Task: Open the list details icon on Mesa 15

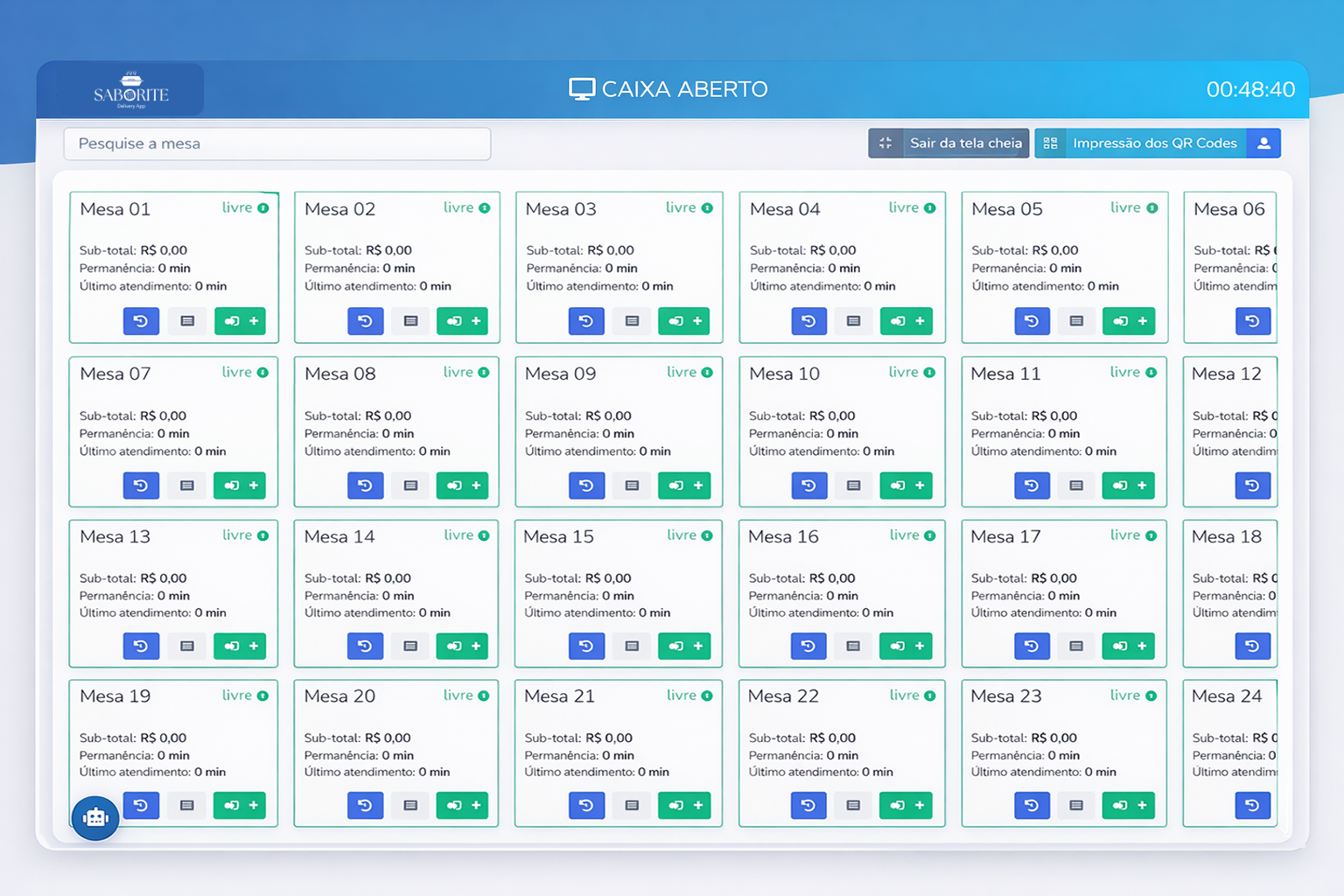Action: click(632, 646)
